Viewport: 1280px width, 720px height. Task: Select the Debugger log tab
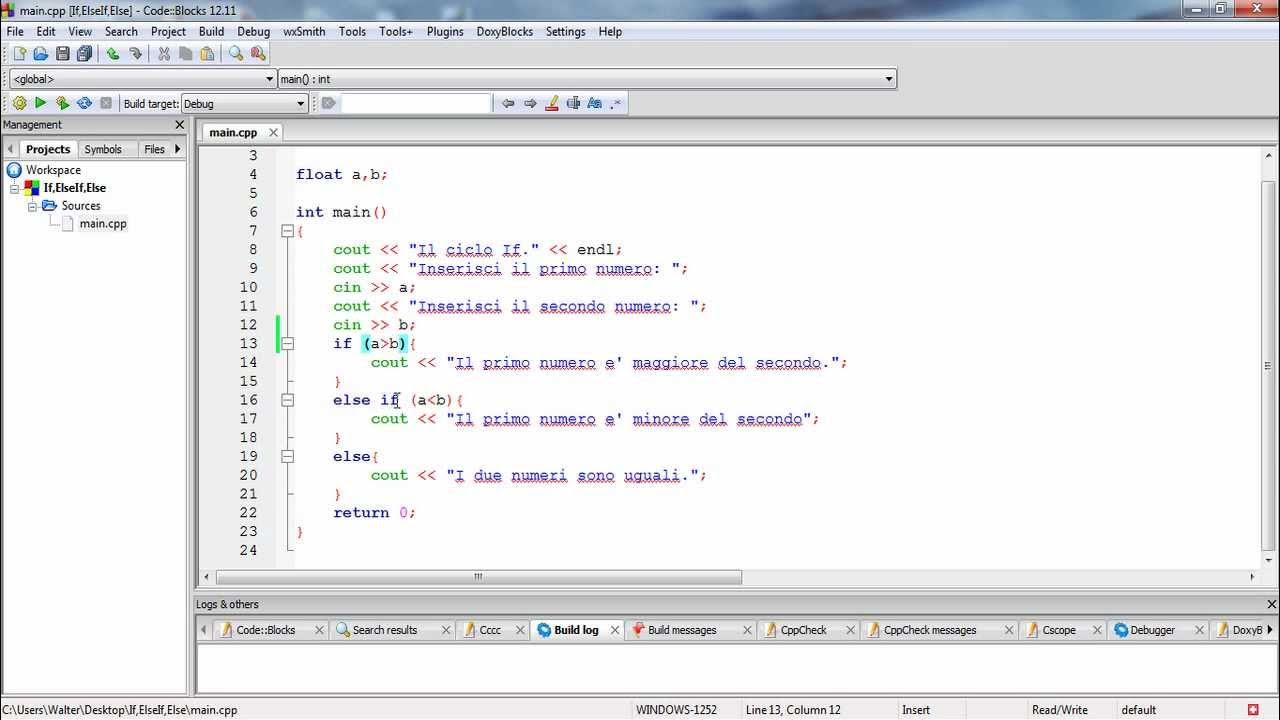pos(1152,630)
